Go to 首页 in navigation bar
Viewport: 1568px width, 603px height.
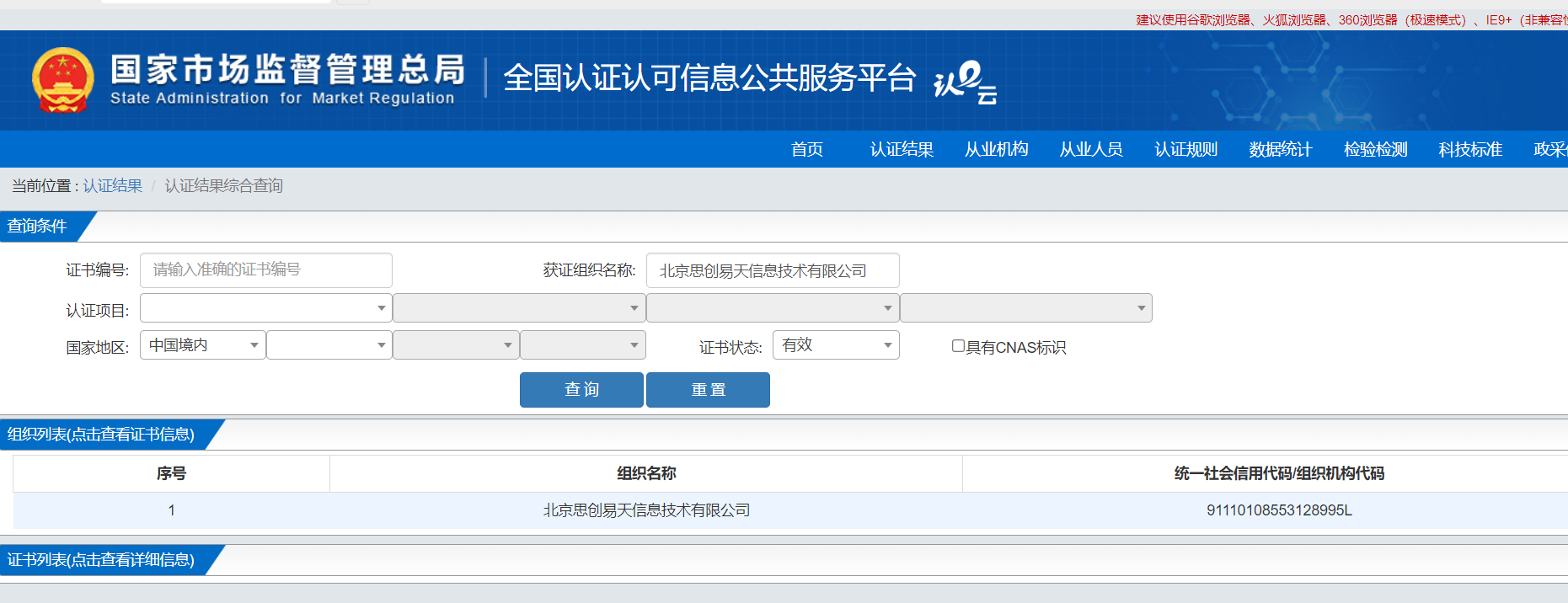click(x=806, y=149)
